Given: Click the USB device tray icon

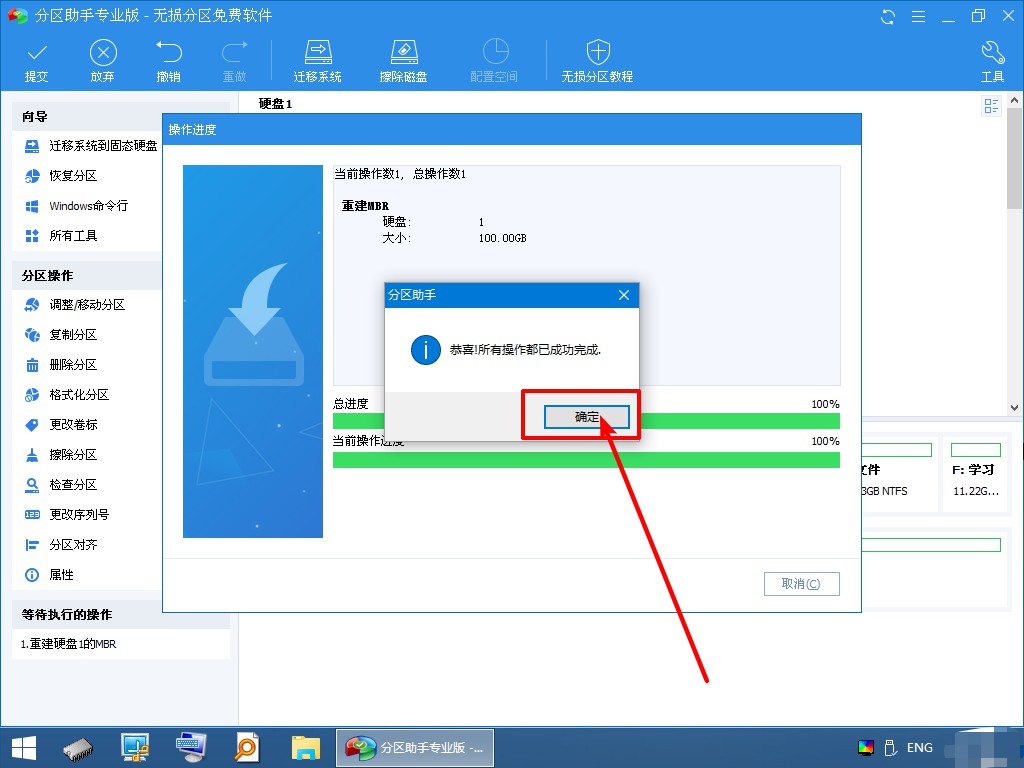Looking at the screenshot, I should [889, 748].
